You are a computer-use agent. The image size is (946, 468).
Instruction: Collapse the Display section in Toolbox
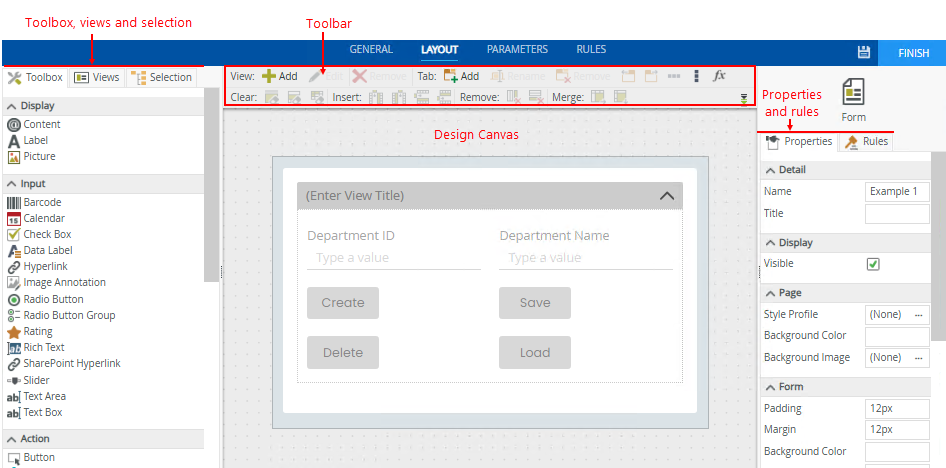[x=12, y=105]
